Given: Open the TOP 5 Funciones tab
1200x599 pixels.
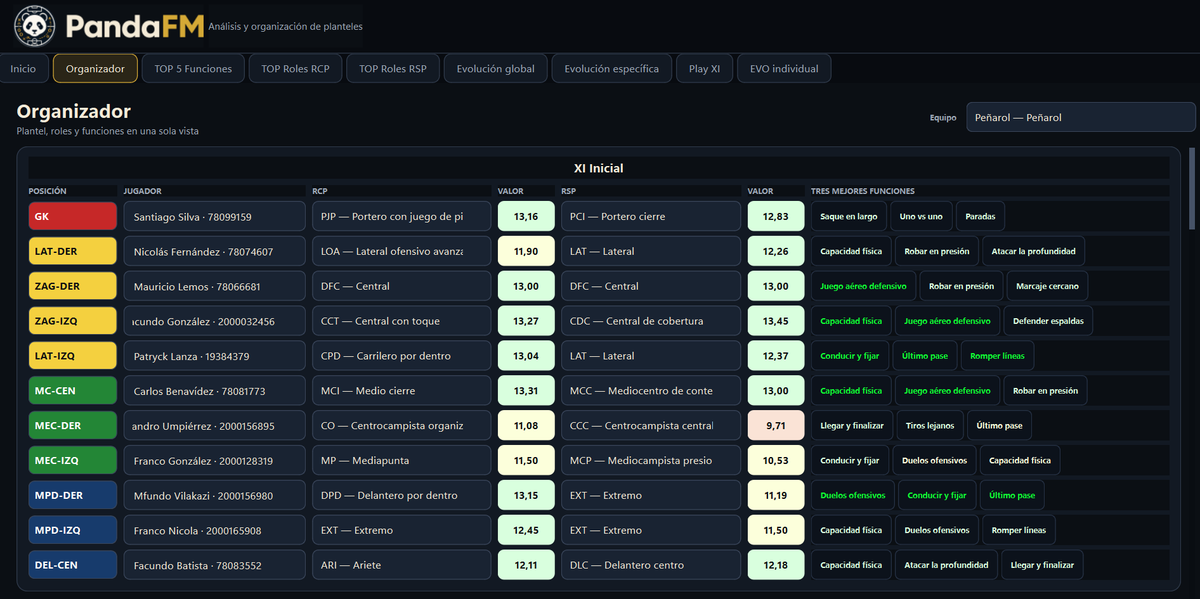Looking at the screenshot, I should click(x=193, y=69).
